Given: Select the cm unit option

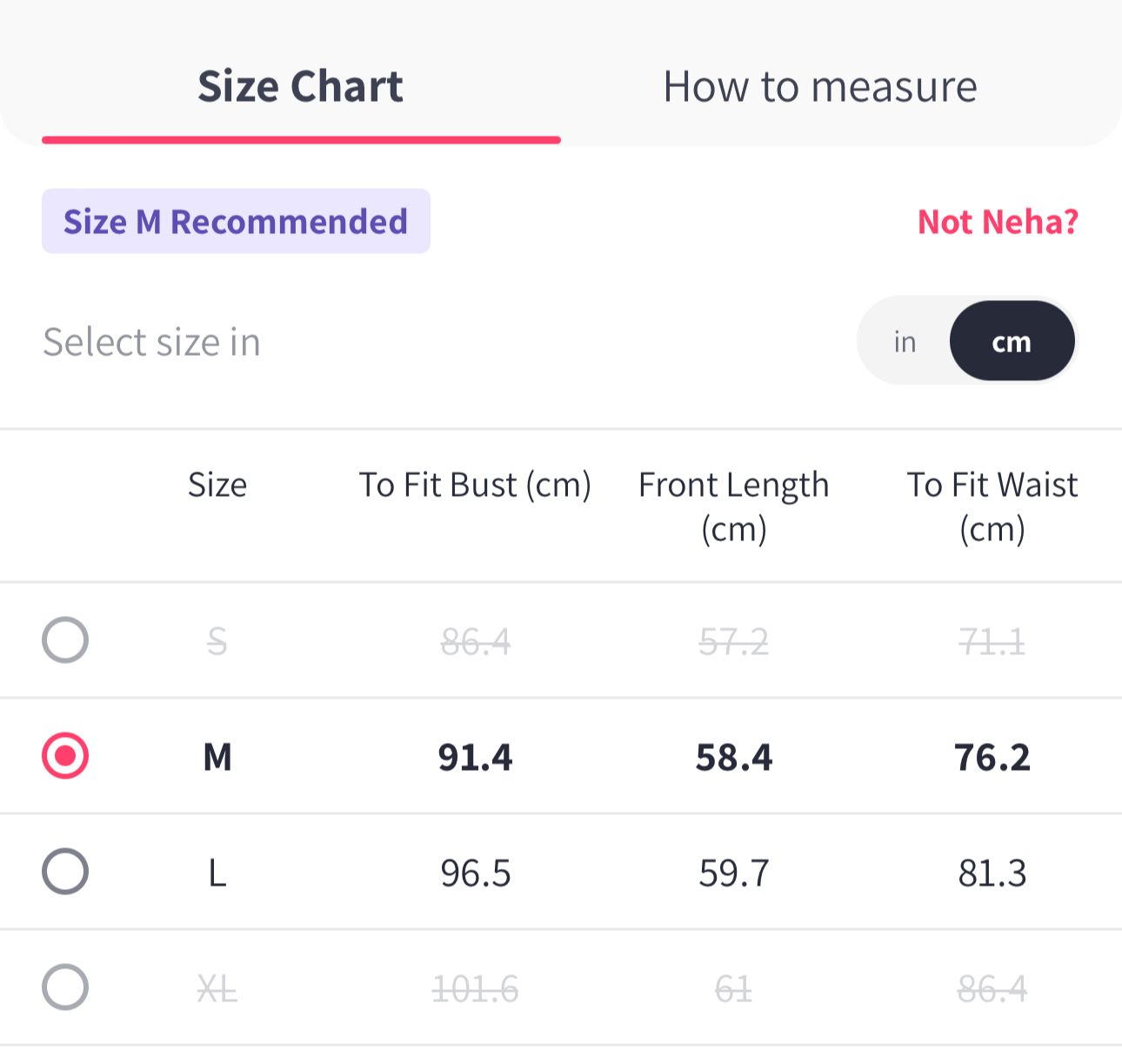Looking at the screenshot, I should [x=1012, y=342].
